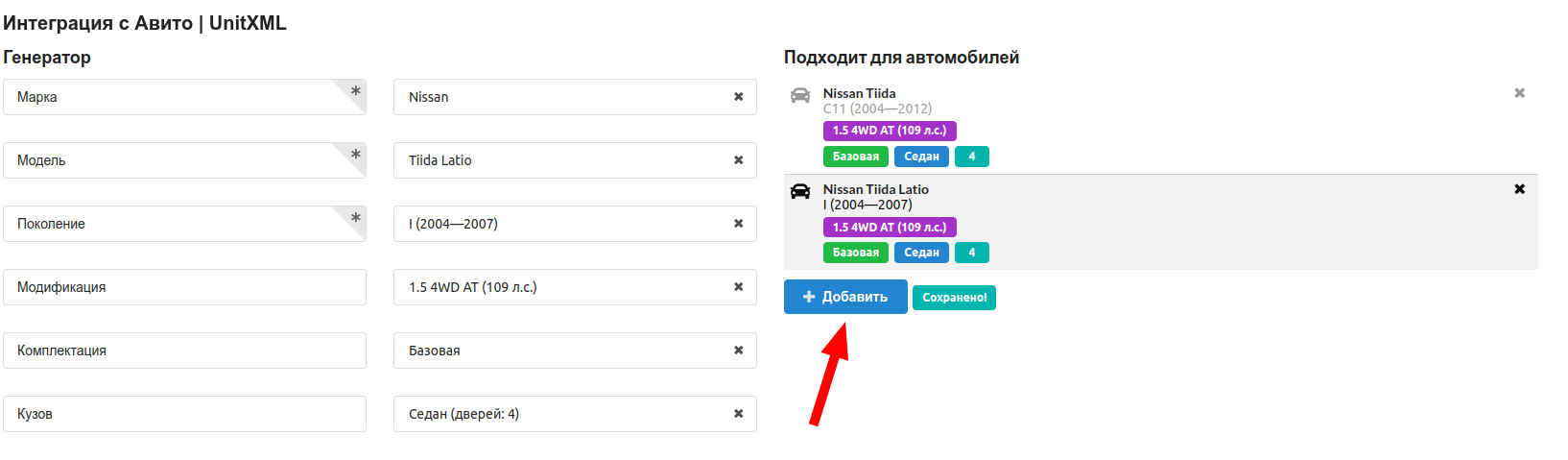This screenshot has height=460, width=1568.
Task: Click the Добавить button
Action: 845,297
